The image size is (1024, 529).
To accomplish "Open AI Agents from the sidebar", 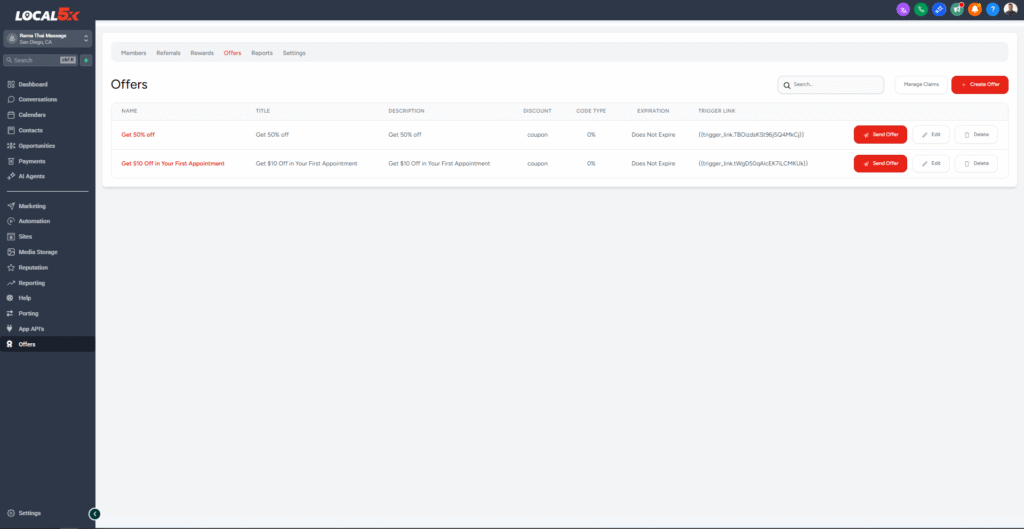I will click(x=31, y=176).
